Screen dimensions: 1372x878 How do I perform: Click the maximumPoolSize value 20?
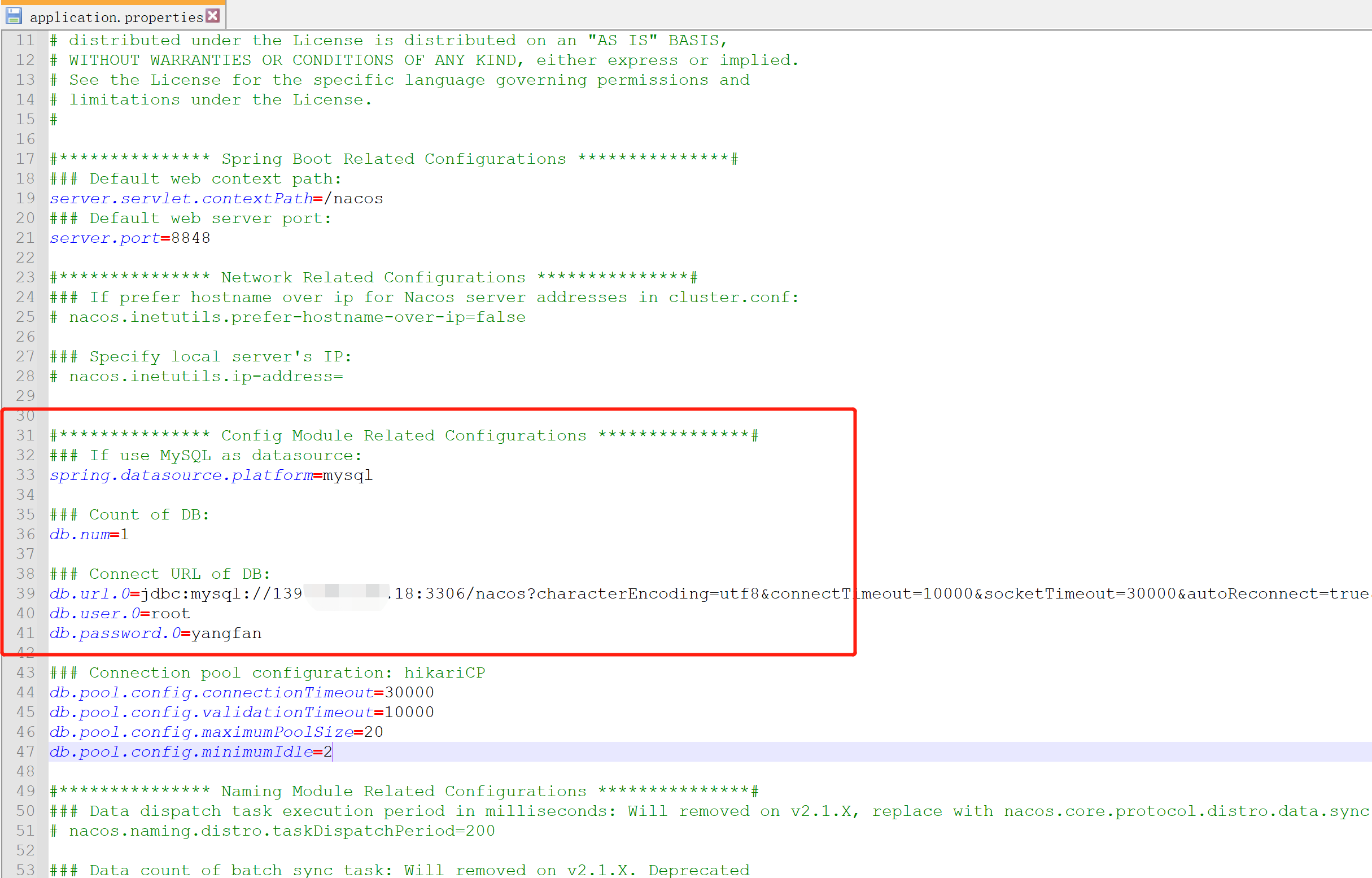(x=373, y=732)
